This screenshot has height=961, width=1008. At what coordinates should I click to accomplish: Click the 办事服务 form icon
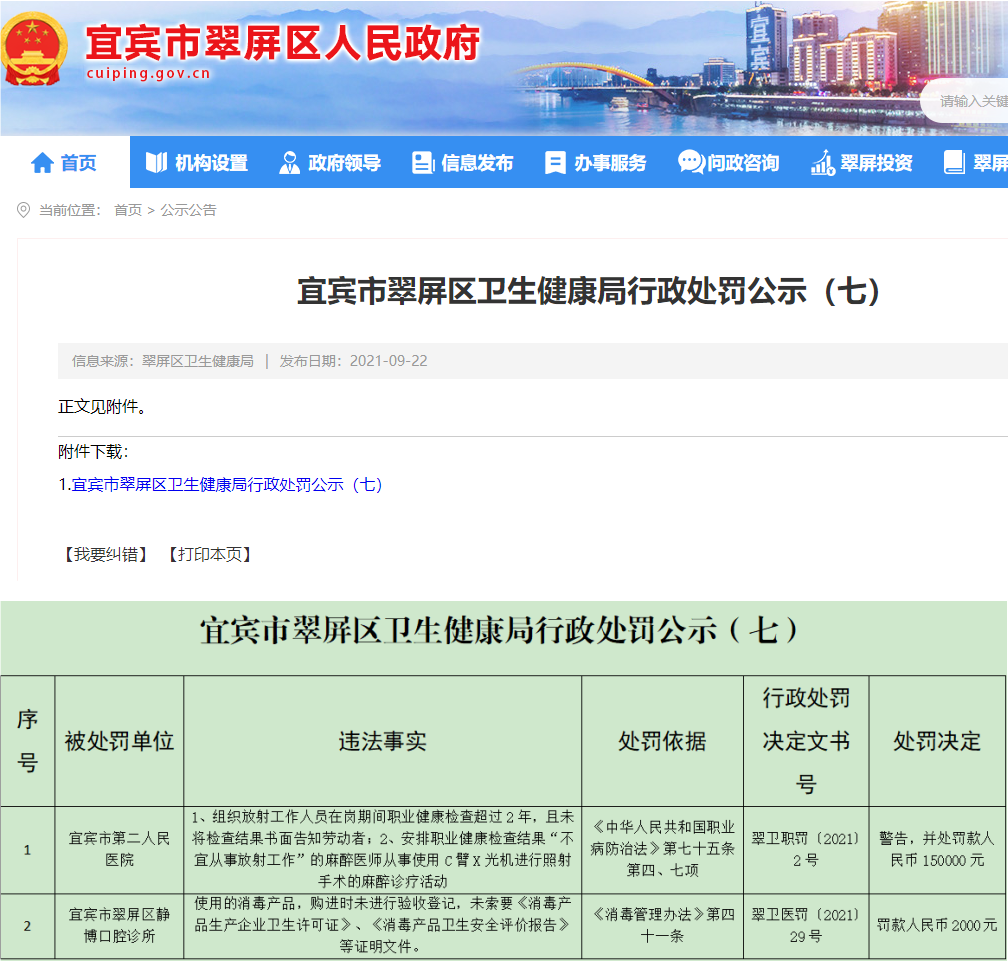pos(555,163)
